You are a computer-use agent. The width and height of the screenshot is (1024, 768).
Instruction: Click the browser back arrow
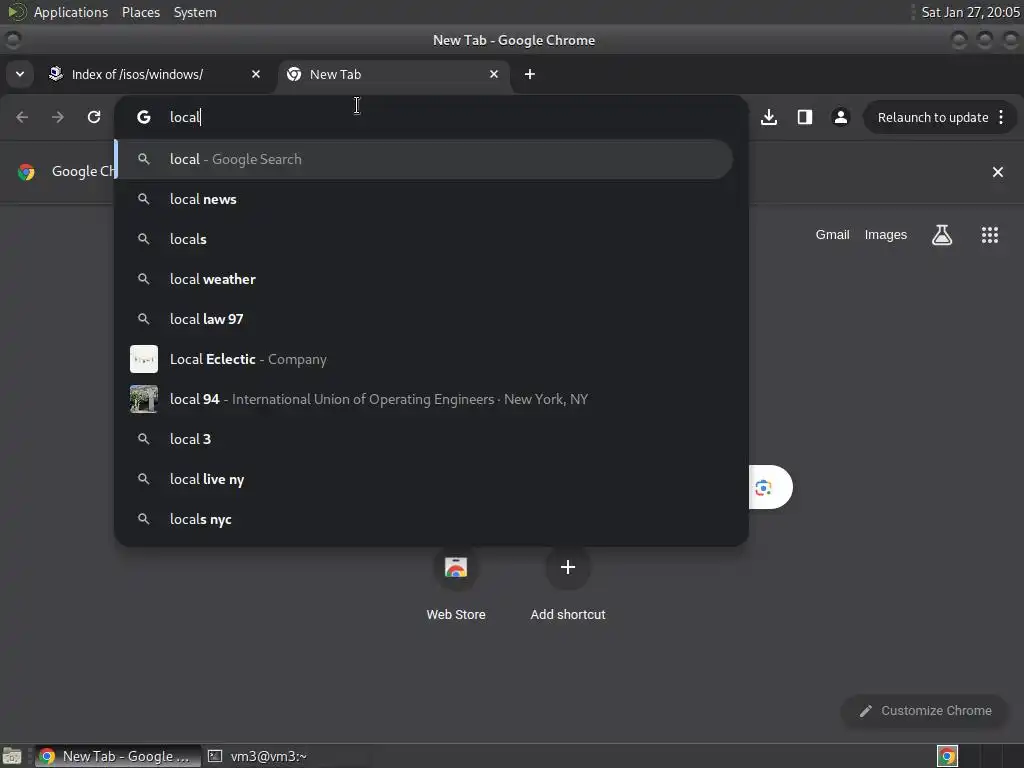tap(22, 117)
